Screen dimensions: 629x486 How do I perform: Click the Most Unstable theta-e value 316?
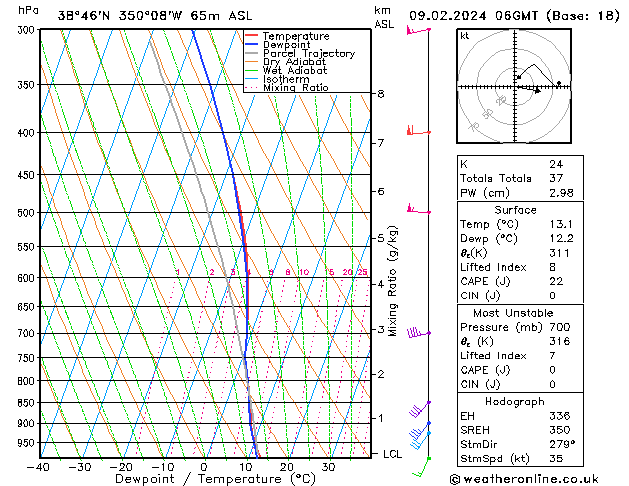[559, 341]
